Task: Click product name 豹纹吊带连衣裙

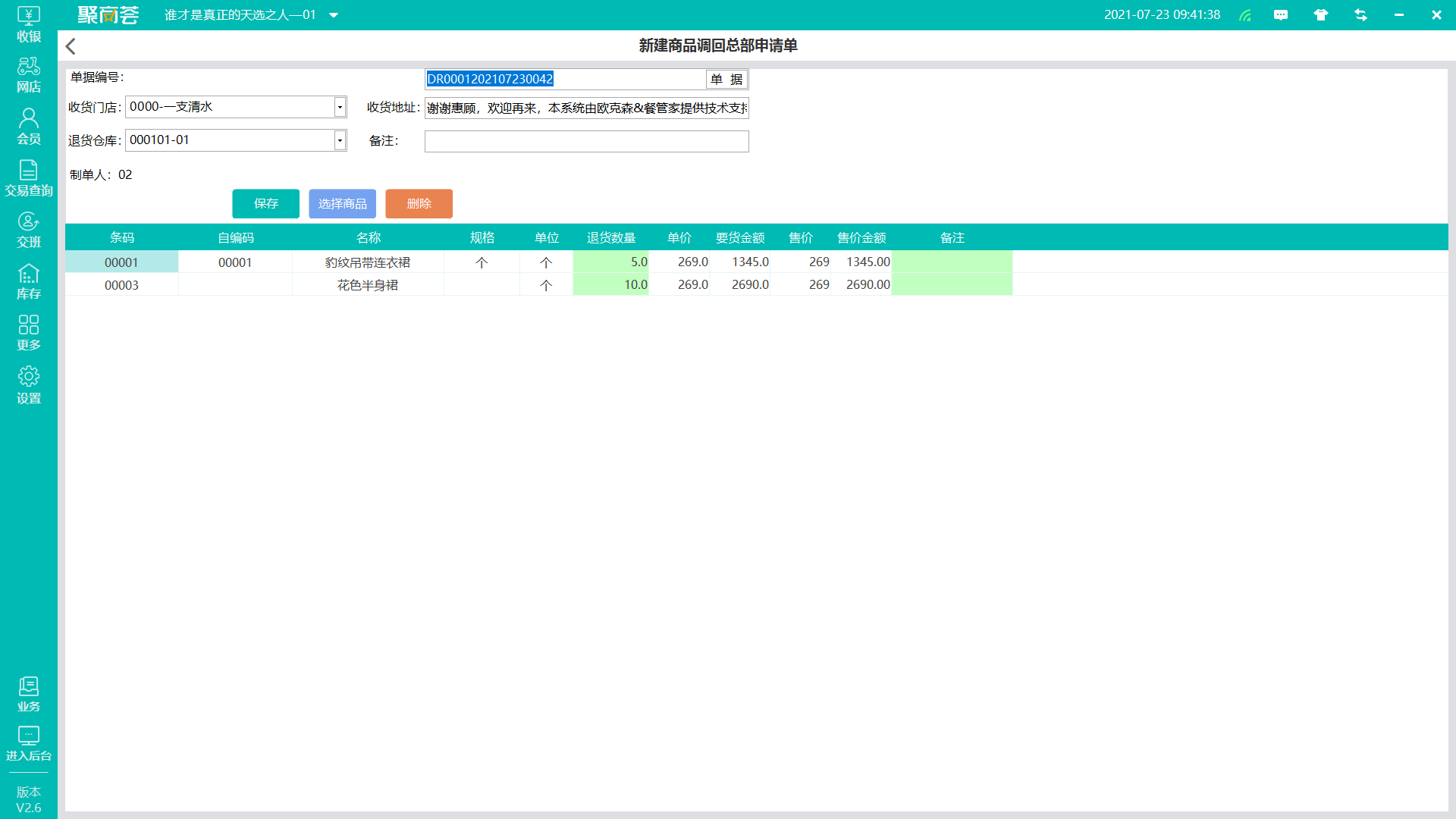Action: (368, 262)
